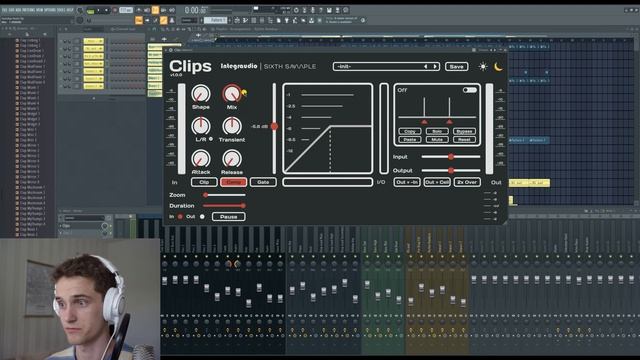640x360 pixels.
Task: Toggle View browser toolbar icon
Action: [270, 20]
